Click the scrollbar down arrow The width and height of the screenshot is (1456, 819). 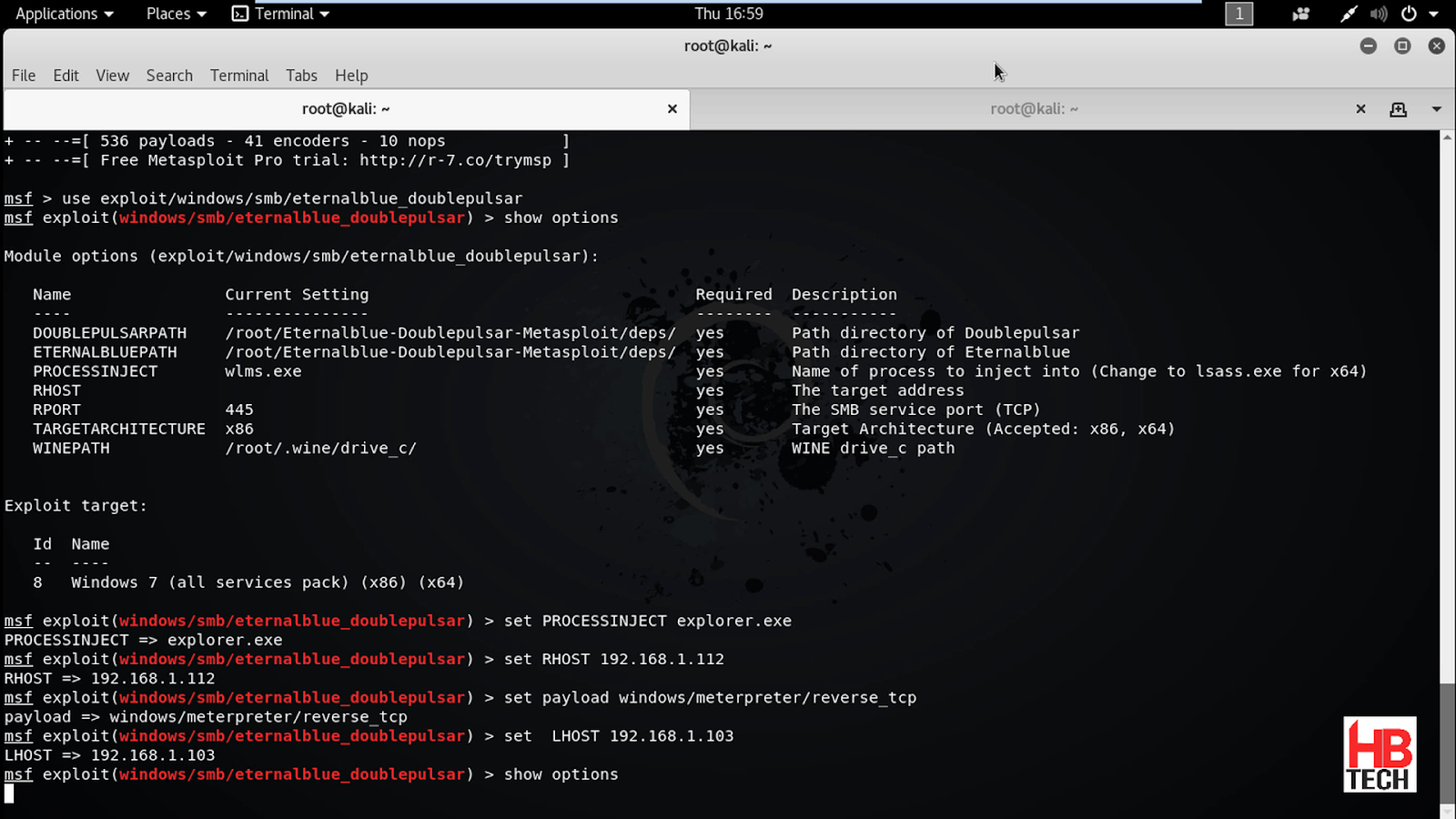[1448, 811]
